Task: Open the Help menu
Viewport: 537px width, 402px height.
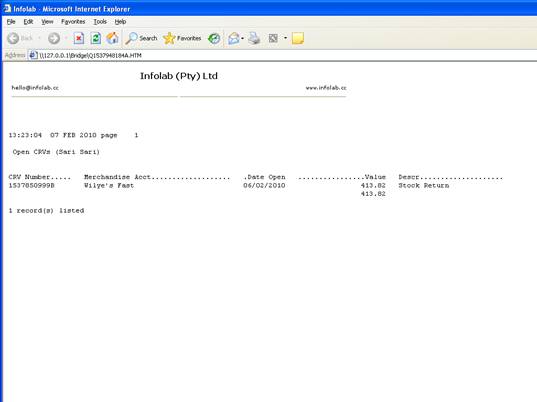Action: pyautogui.click(x=120, y=22)
